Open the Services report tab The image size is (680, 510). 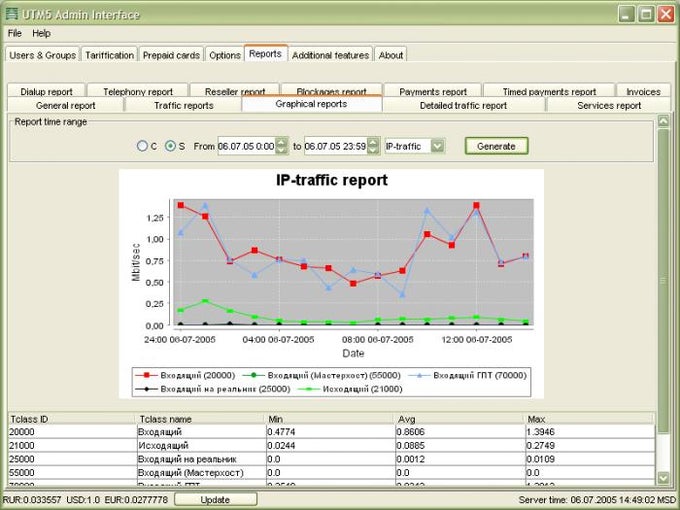pos(609,105)
